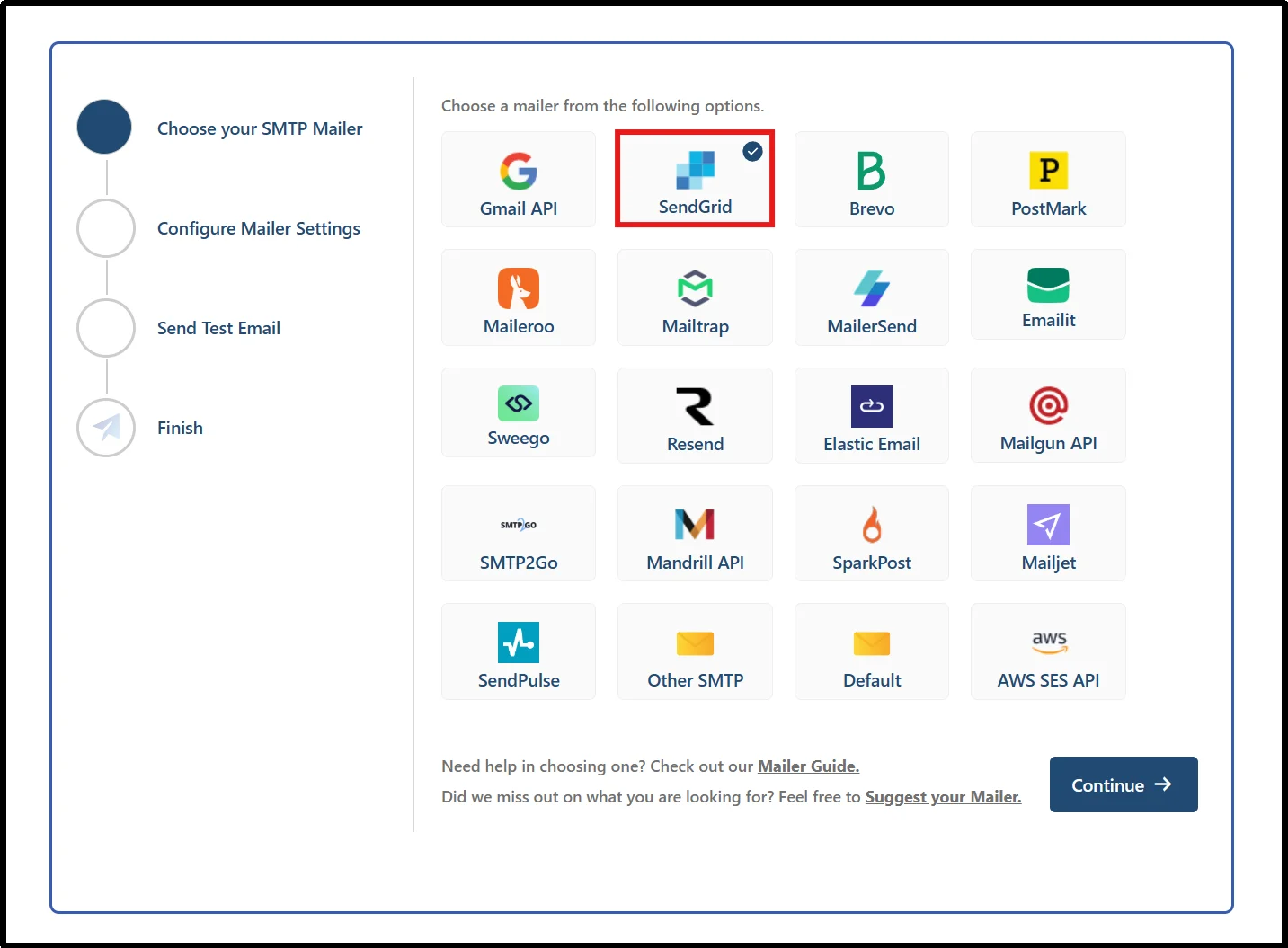Select the Gmail API mailer logo
The height and width of the screenshot is (948, 1288).
click(x=519, y=171)
